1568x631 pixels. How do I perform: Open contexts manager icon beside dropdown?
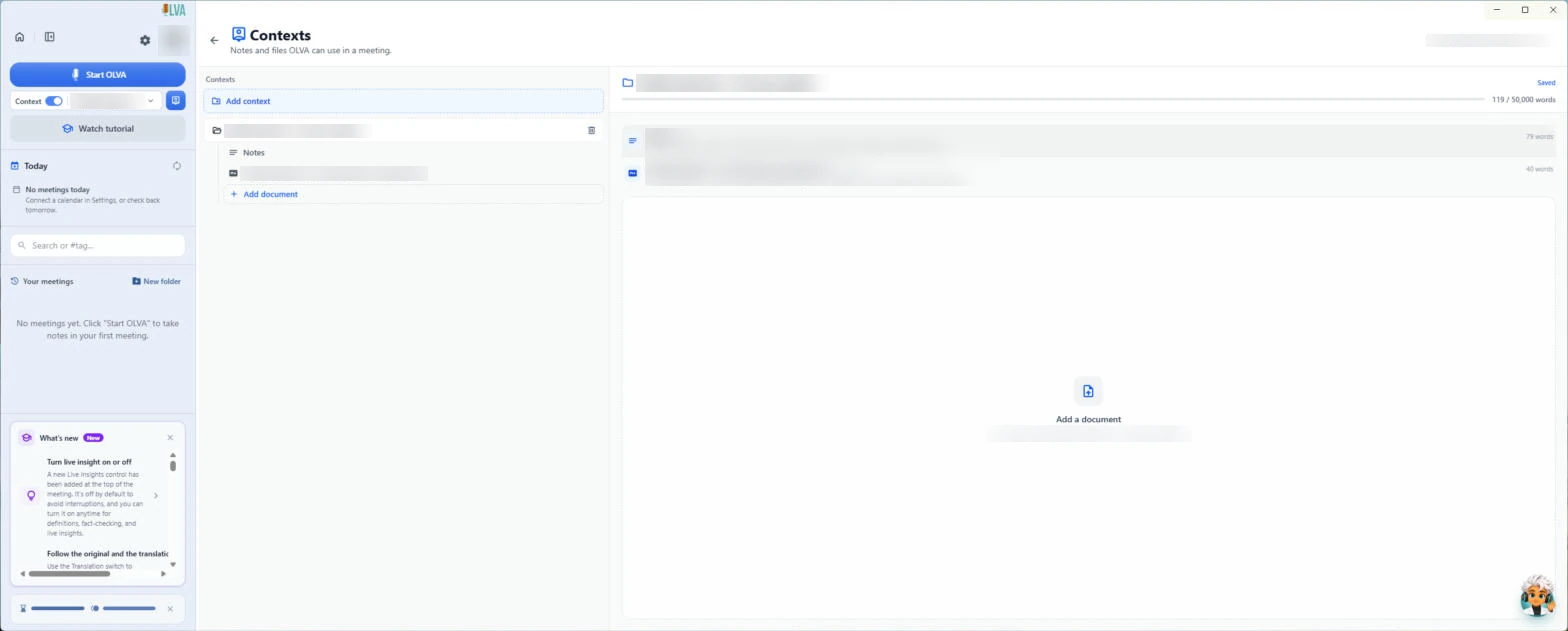(176, 101)
